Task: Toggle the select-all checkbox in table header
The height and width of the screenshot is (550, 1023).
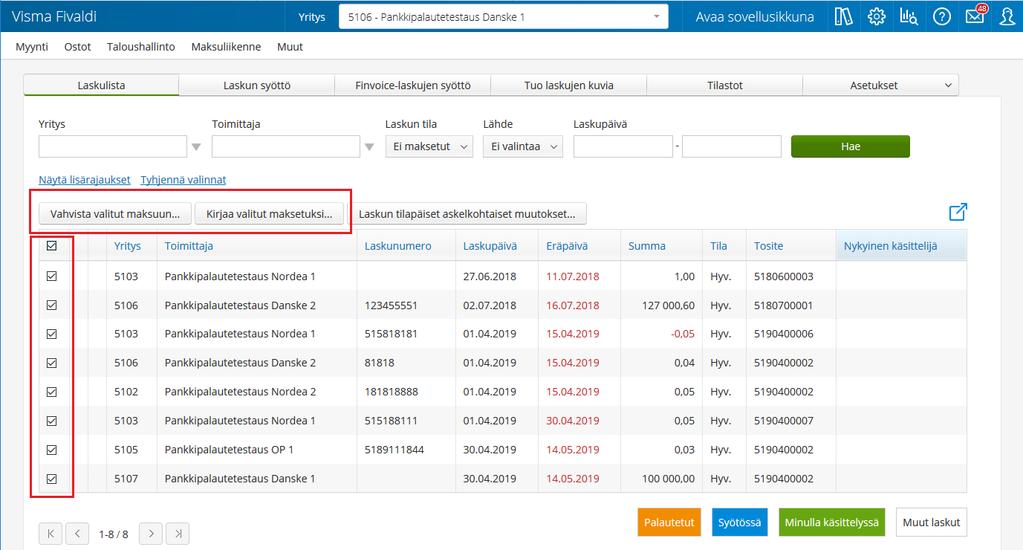Action: pos(52,246)
